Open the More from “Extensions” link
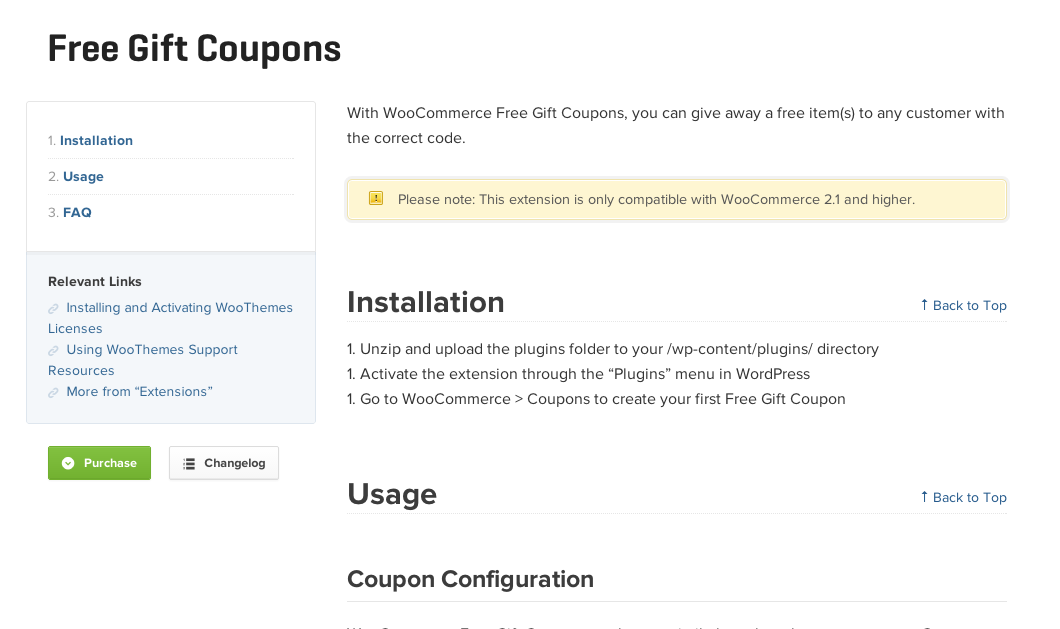The width and height of the screenshot is (1060, 629). pyautogui.click(x=139, y=392)
